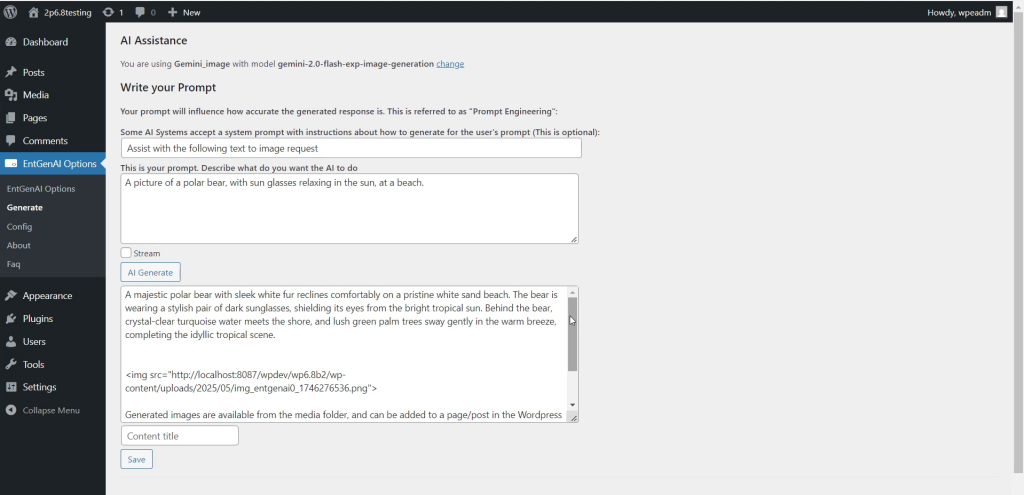
Task: Click the plus New icon
Action: click(172, 12)
